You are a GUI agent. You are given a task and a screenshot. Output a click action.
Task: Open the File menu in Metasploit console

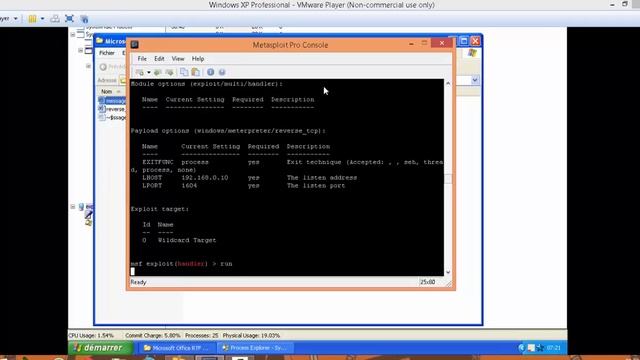142,59
